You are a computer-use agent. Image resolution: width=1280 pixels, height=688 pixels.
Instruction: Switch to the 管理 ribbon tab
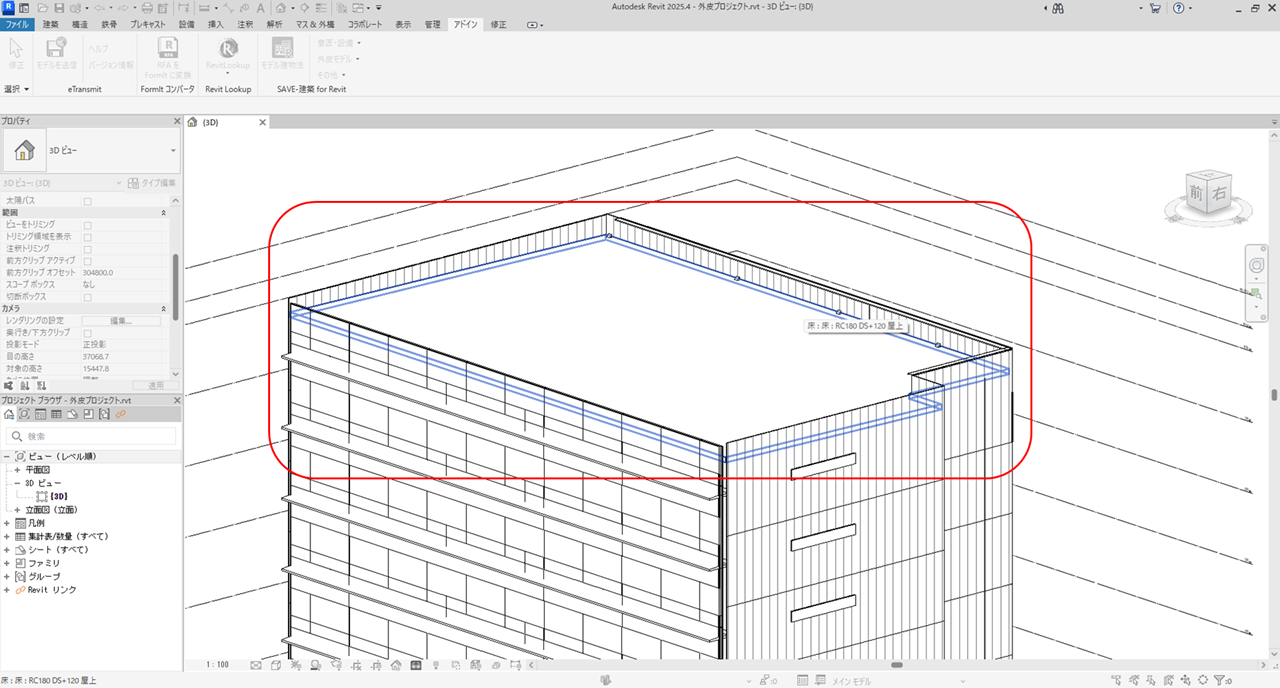[432, 23]
